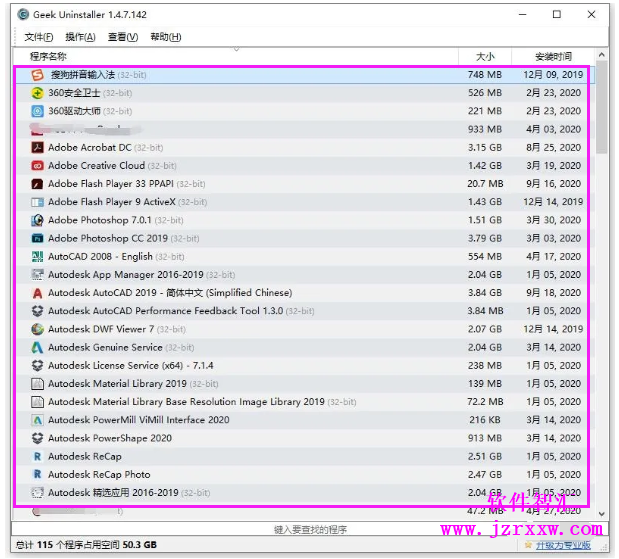Click the Adobe Photoshop 7.0.1 icon
Viewport: 619px width, 559px height.
click(x=37, y=220)
